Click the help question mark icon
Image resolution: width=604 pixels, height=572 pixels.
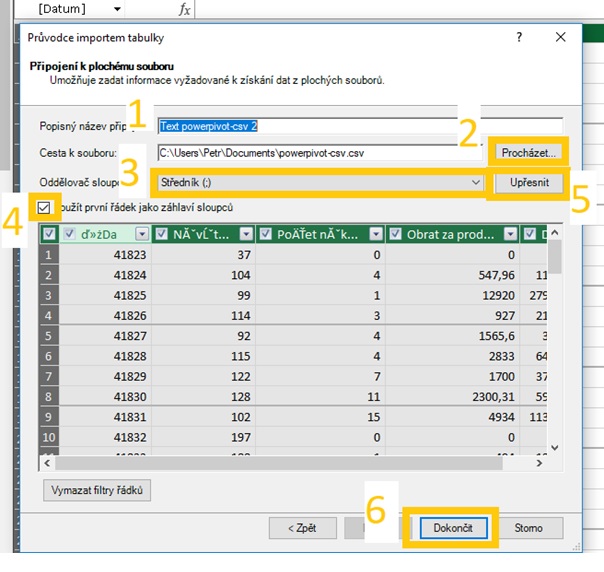point(519,37)
